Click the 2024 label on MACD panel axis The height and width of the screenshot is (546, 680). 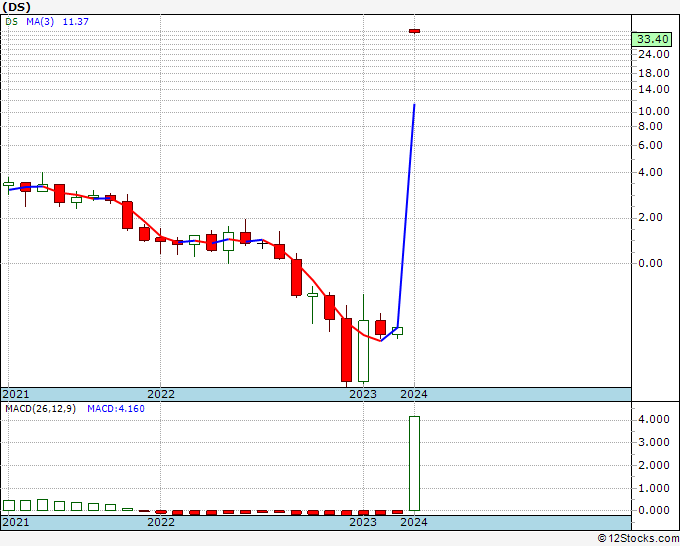pos(414,522)
